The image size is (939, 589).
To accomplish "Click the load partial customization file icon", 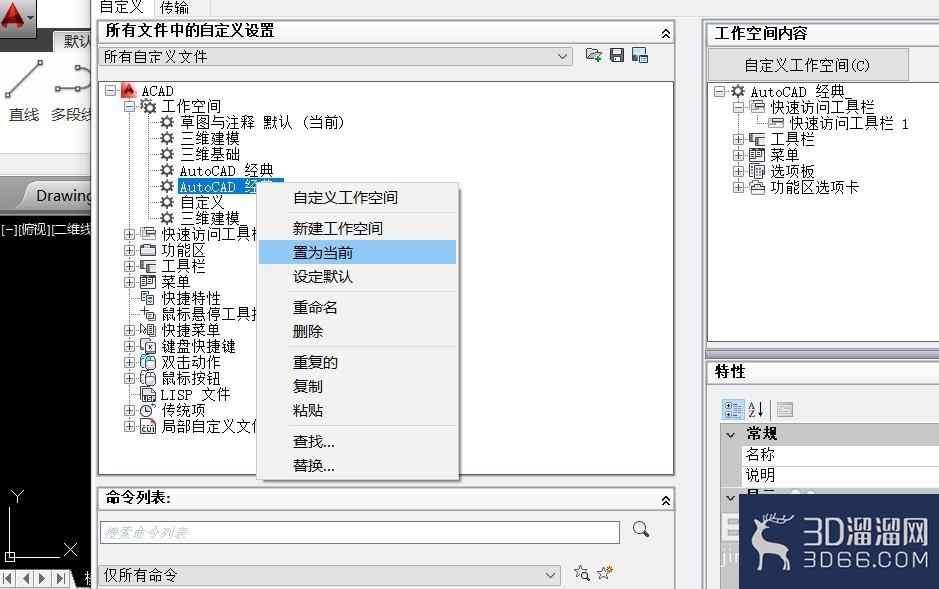I will coord(593,56).
